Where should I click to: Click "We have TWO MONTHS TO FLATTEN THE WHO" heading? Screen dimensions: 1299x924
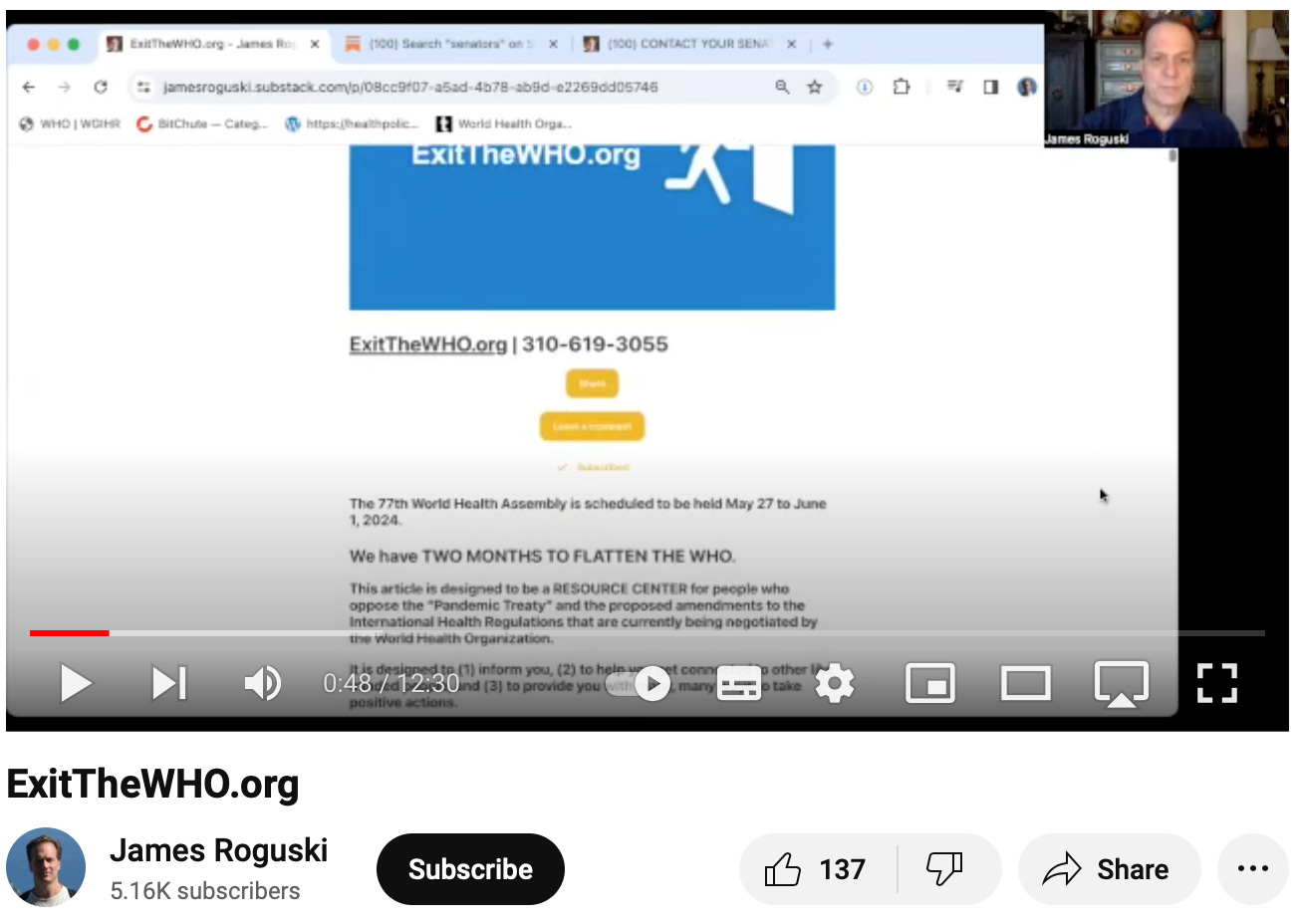click(542, 557)
